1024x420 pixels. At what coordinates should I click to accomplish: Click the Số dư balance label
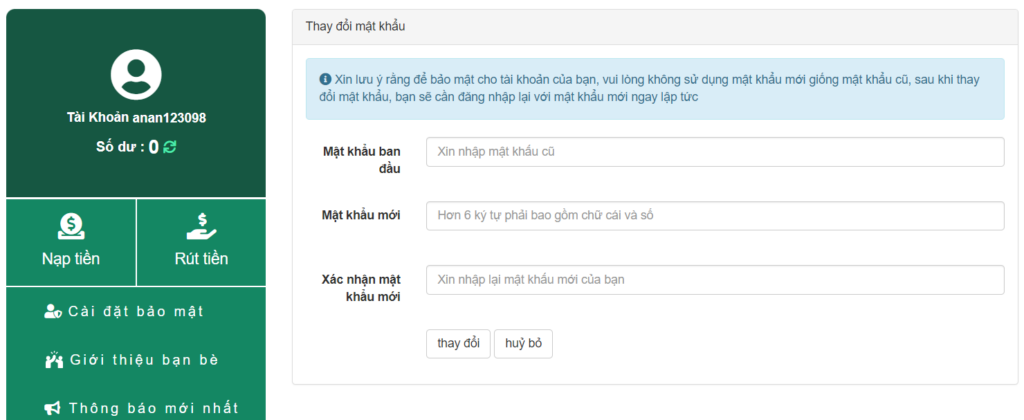tap(120, 147)
